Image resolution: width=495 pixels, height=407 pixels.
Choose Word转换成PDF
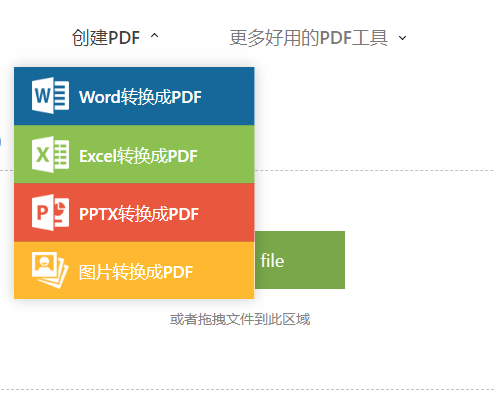[134, 96]
